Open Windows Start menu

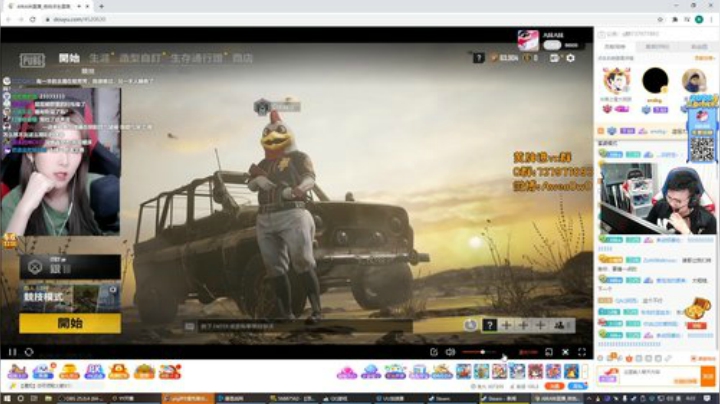pyautogui.click(x=7, y=398)
